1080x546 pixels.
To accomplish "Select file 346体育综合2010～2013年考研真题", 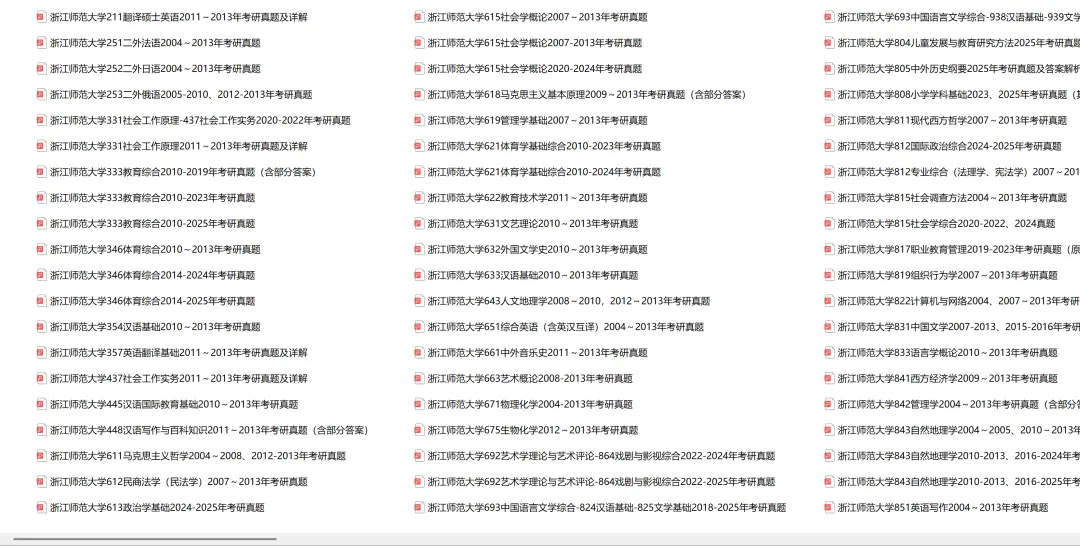I will (149, 249).
